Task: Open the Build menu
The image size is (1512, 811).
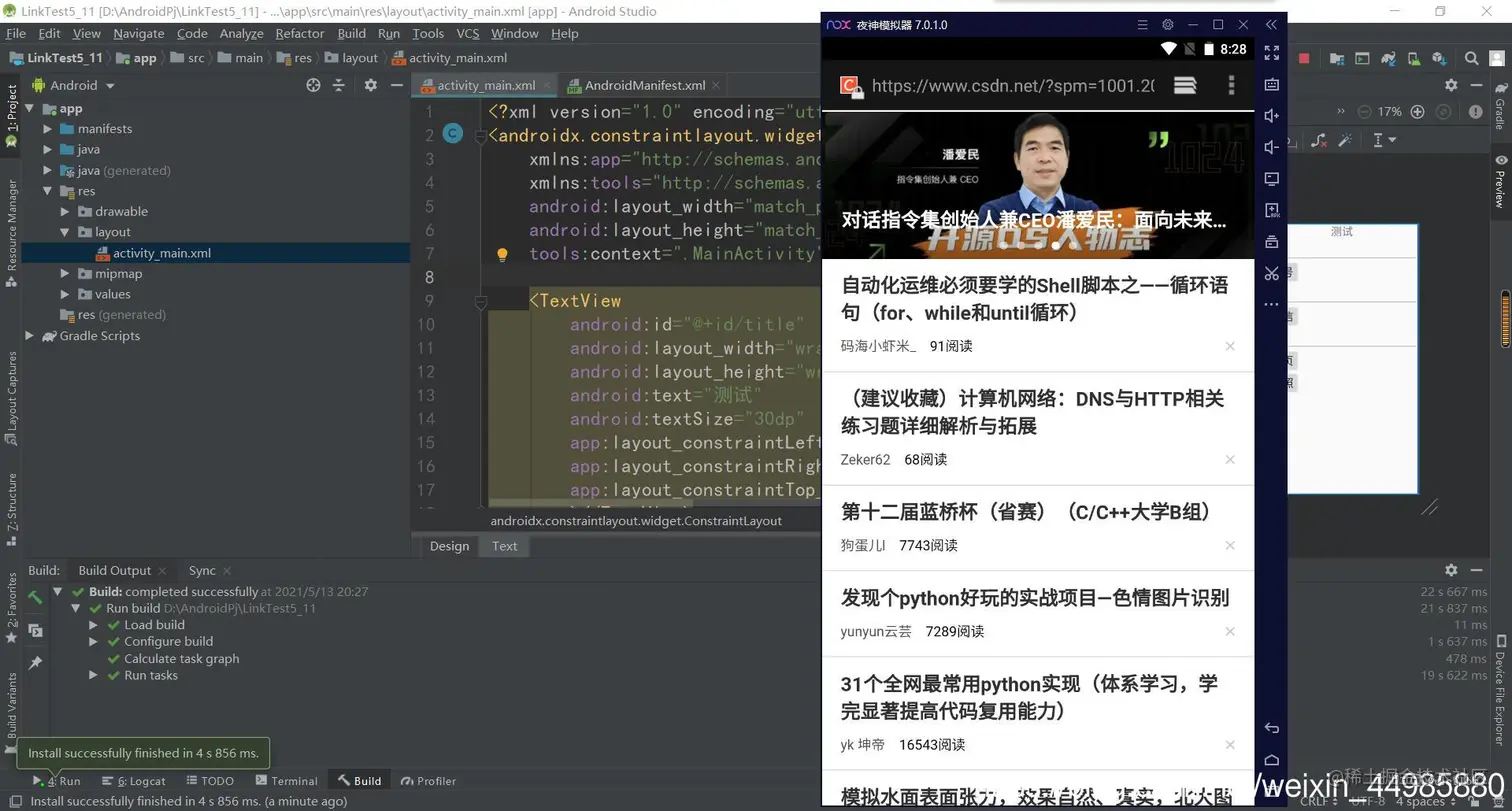Action: 352,33
